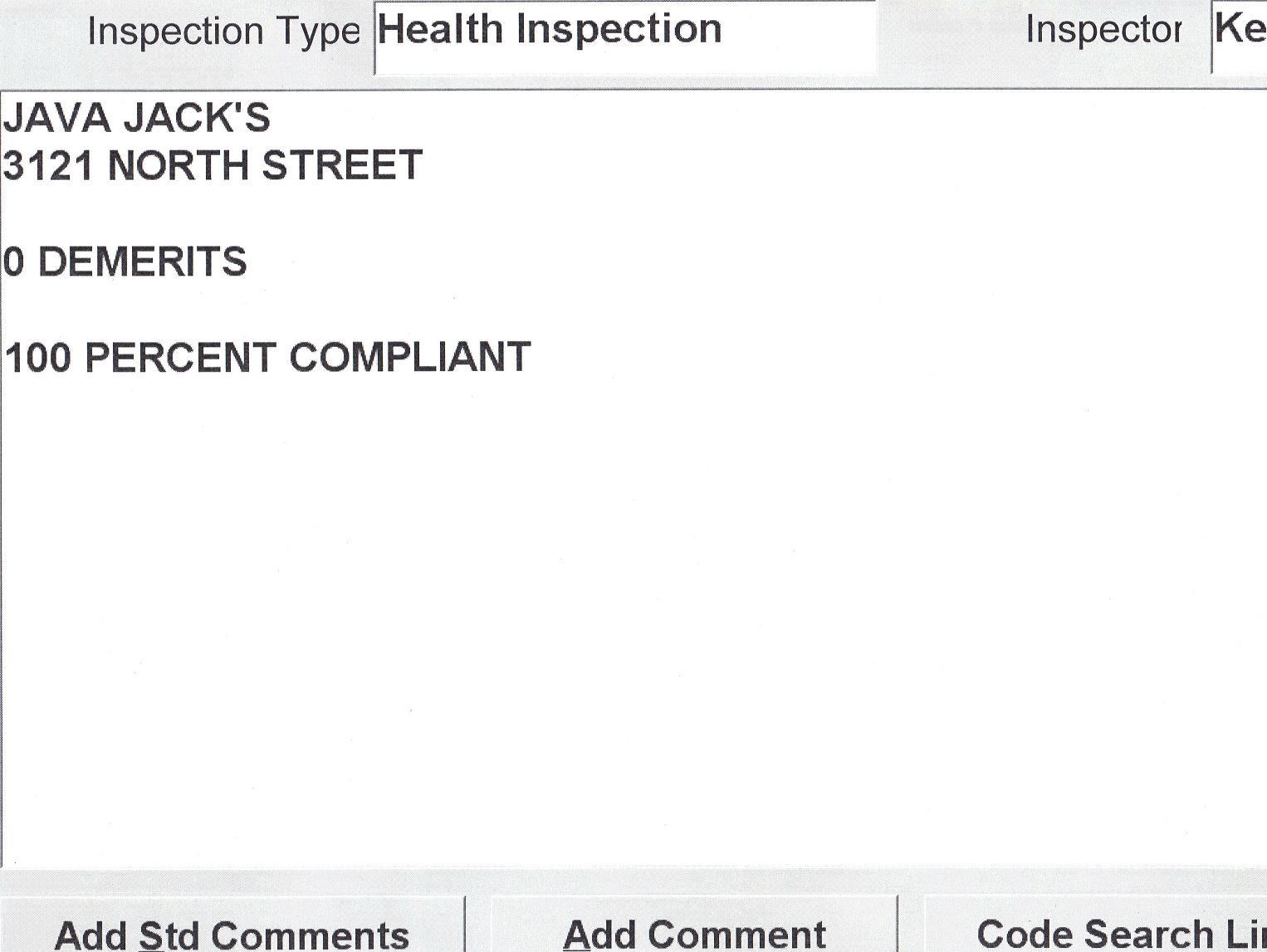
Task: Click the word Health in Inspection Type
Action: 440,30
